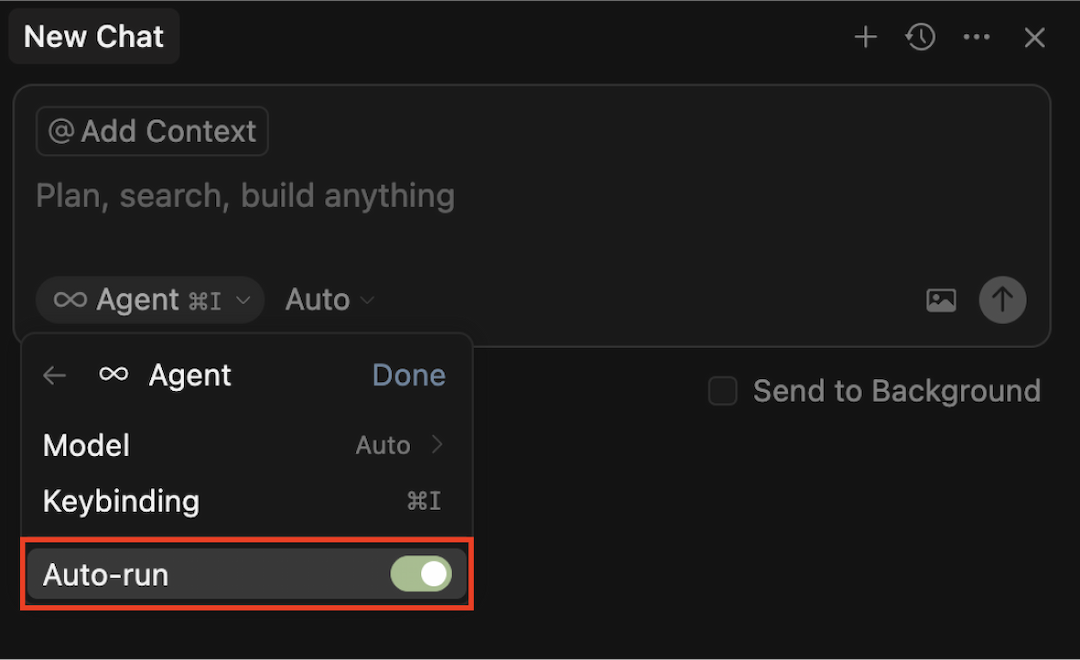Open the Auto model dropdown
The width and height of the screenshot is (1080, 660).
[330, 300]
